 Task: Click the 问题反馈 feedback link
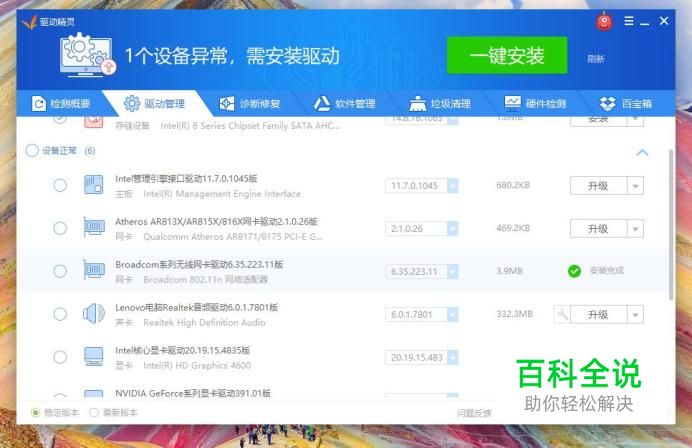point(474,413)
